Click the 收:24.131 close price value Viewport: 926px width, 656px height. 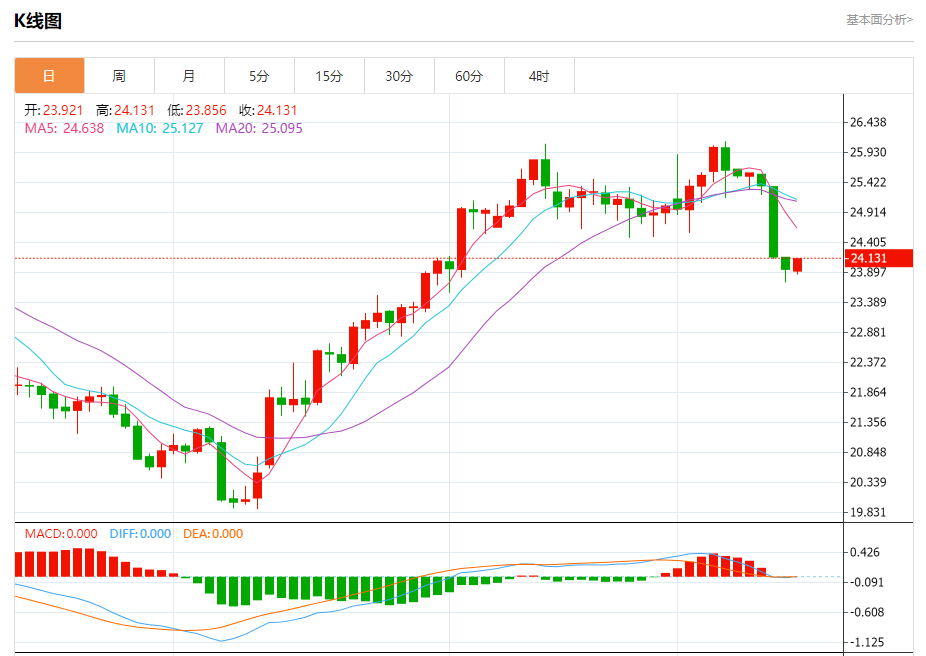coord(268,110)
